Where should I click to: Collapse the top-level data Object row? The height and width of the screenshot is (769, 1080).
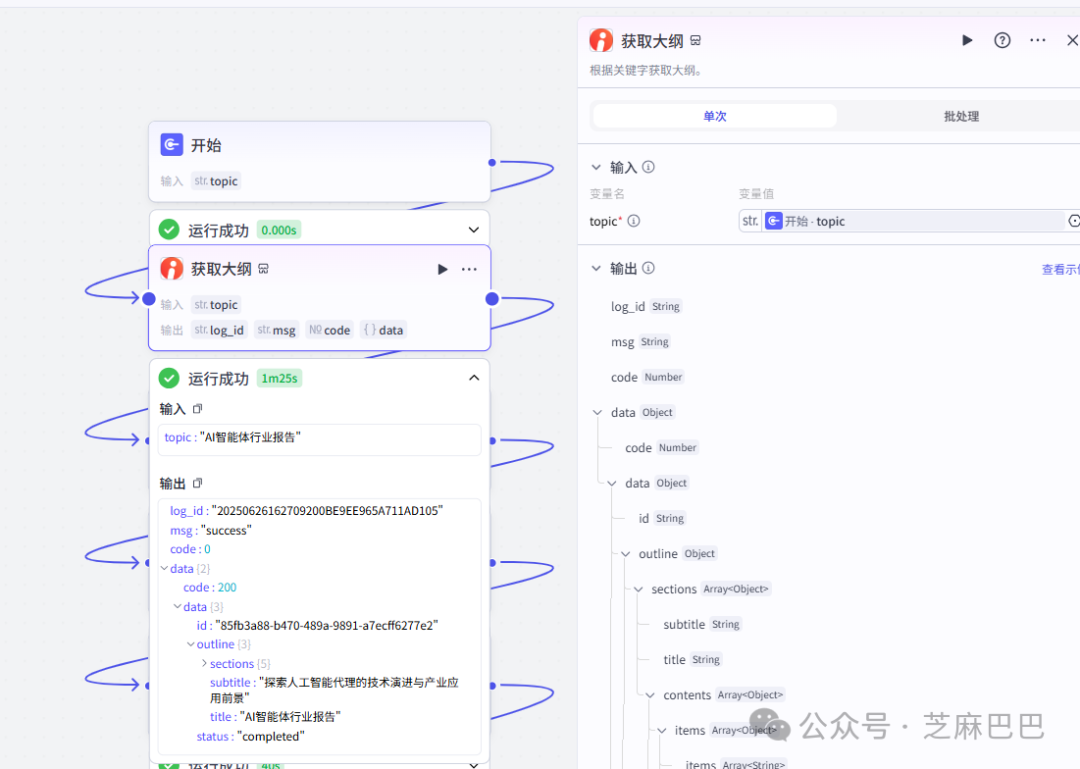(x=596, y=412)
